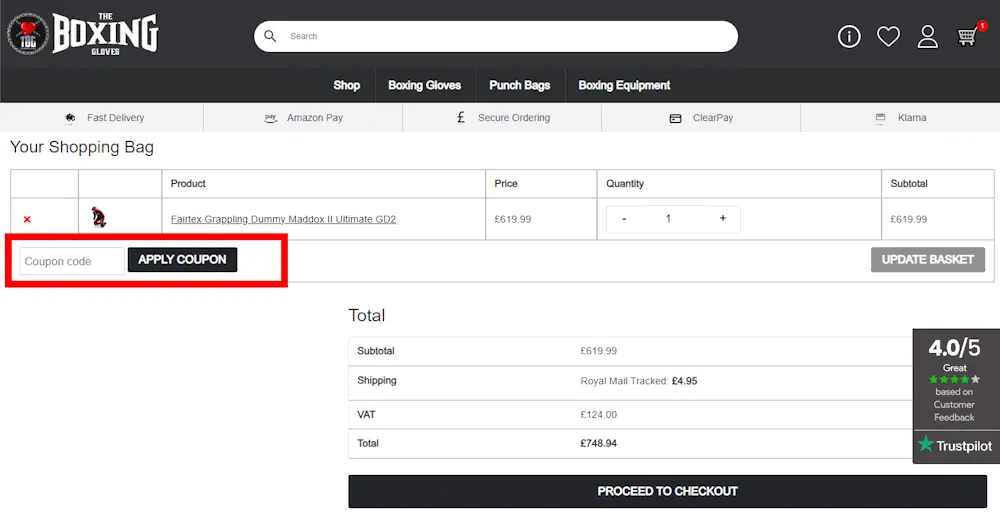Click the UPDATE BASKET button
Image resolution: width=1000 pixels, height=523 pixels.
(928, 260)
